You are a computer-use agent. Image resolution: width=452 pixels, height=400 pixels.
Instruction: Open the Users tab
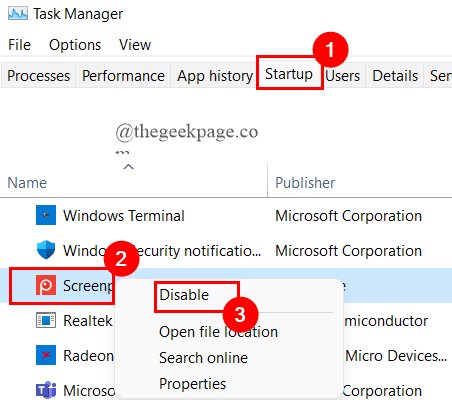pos(343,75)
